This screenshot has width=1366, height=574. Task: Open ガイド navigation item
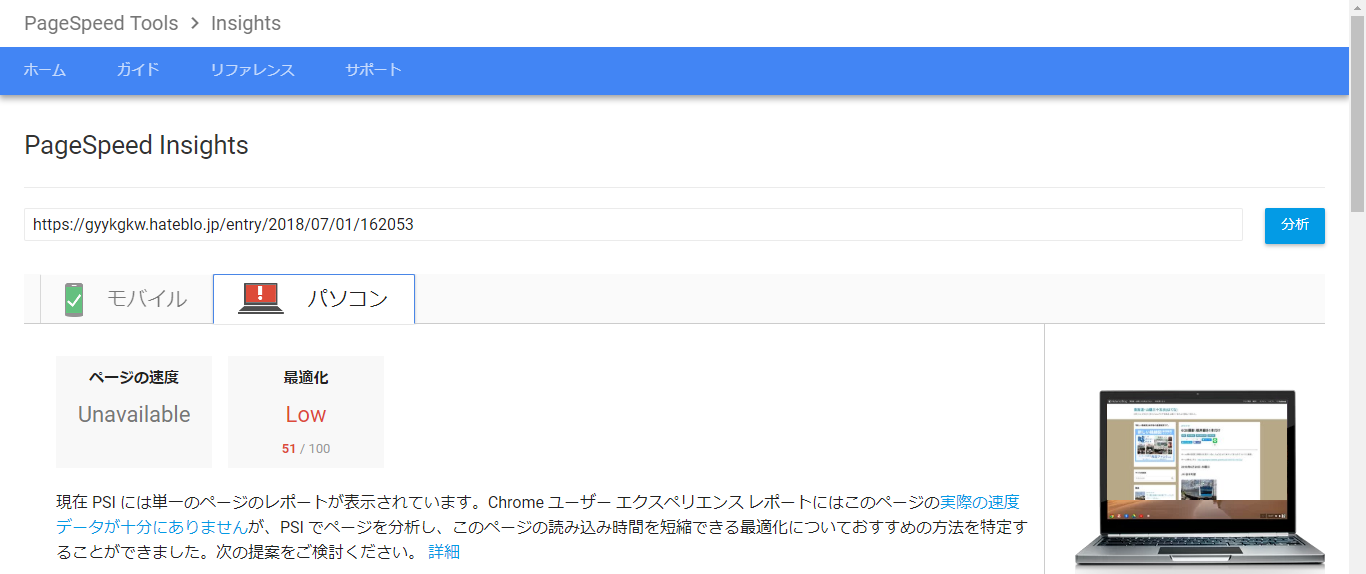tap(138, 70)
